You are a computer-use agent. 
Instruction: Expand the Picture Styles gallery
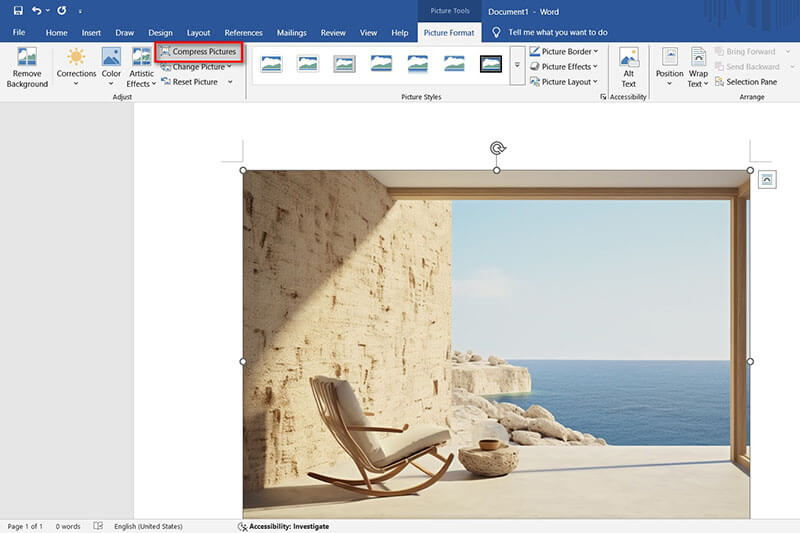coord(517,66)
